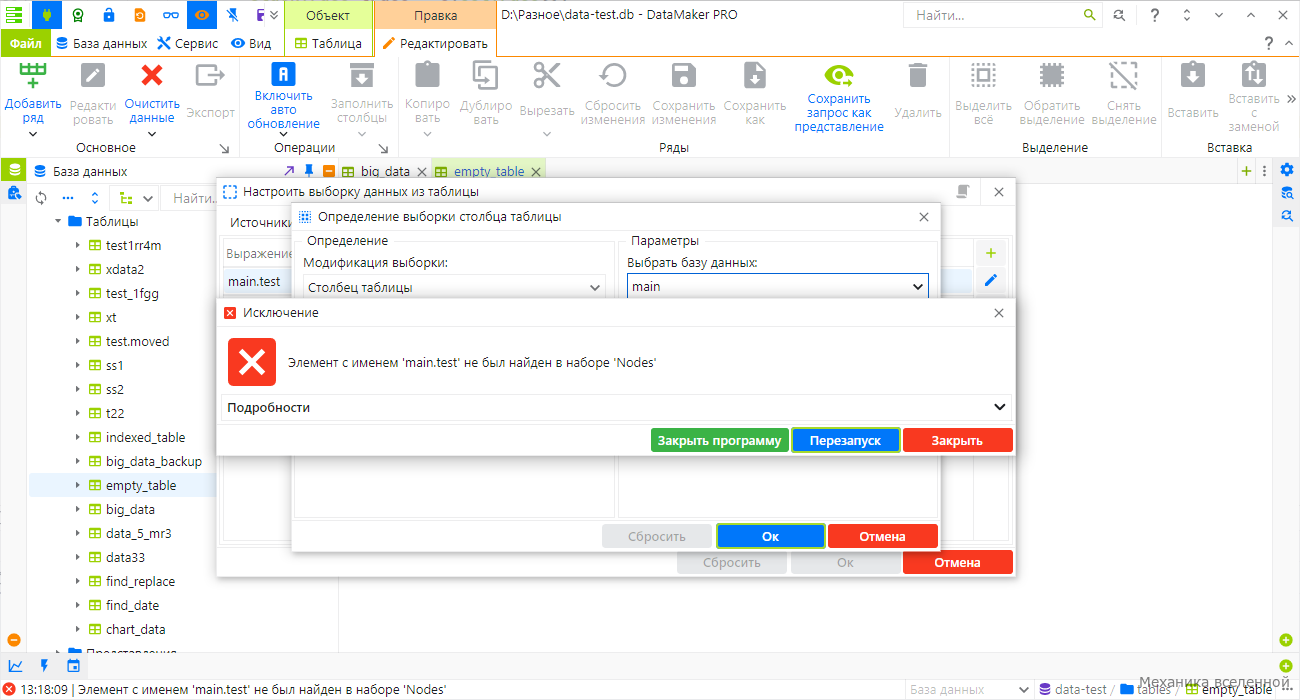Select big_data_backup in the tree
The image size is (1300, 700).
[154, 461]
